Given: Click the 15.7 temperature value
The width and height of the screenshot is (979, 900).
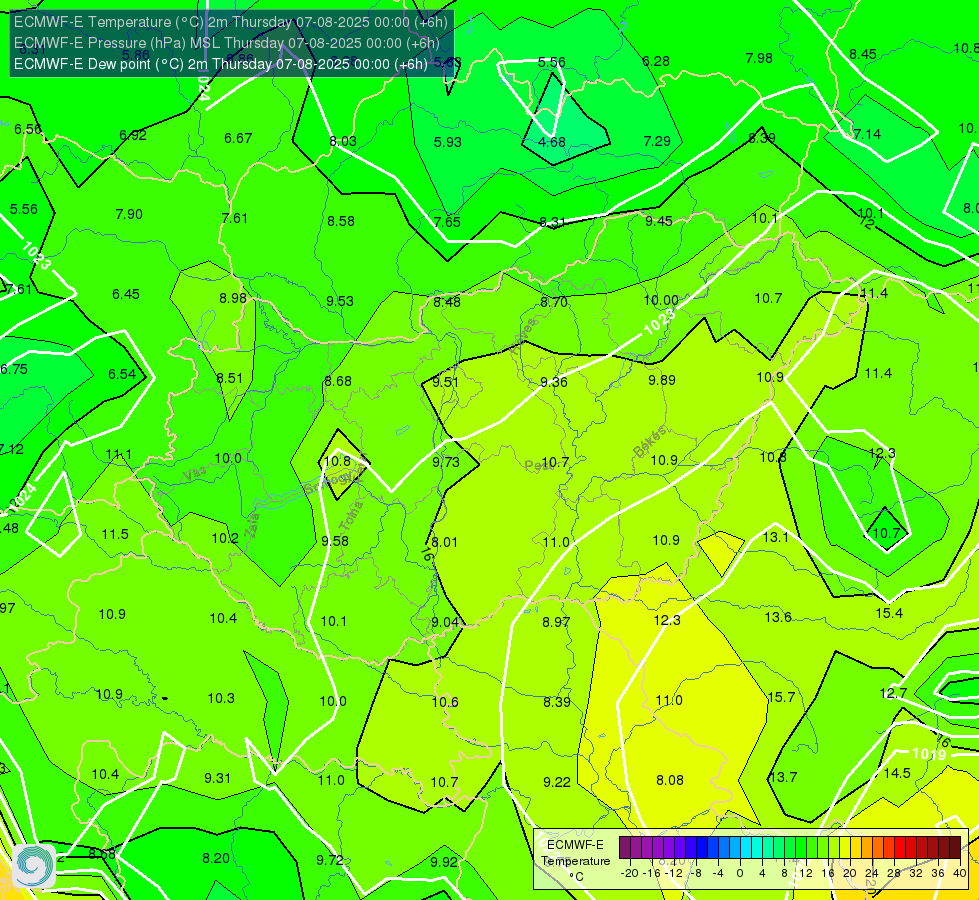Looking at the screenshot, I should pyautogui.click(x=781, y=697).
